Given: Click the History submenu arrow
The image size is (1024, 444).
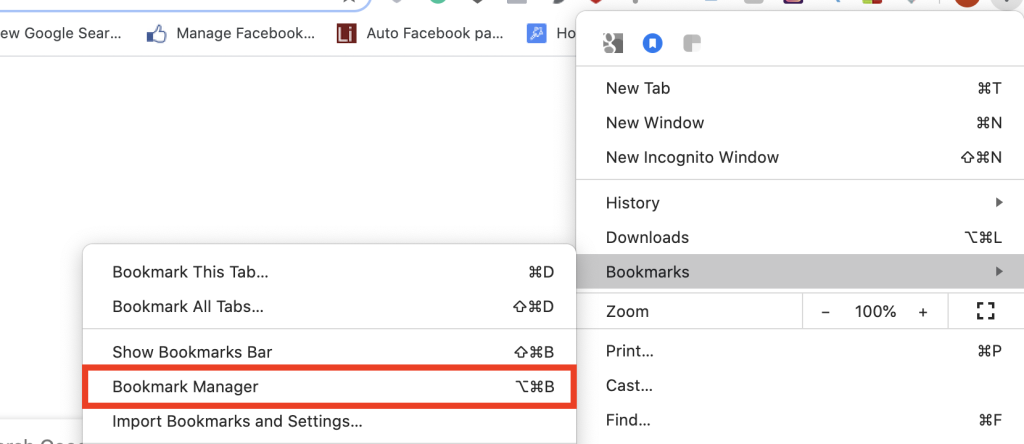Looking at the screenshot, I should pyautogui.click(x=999, y=203).
